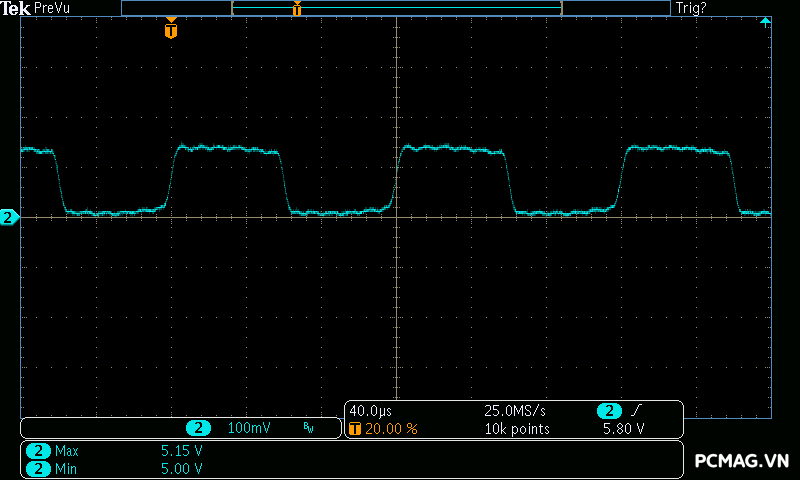
Task: Click the Trig? trigger status label
Action: pos(690,7)
